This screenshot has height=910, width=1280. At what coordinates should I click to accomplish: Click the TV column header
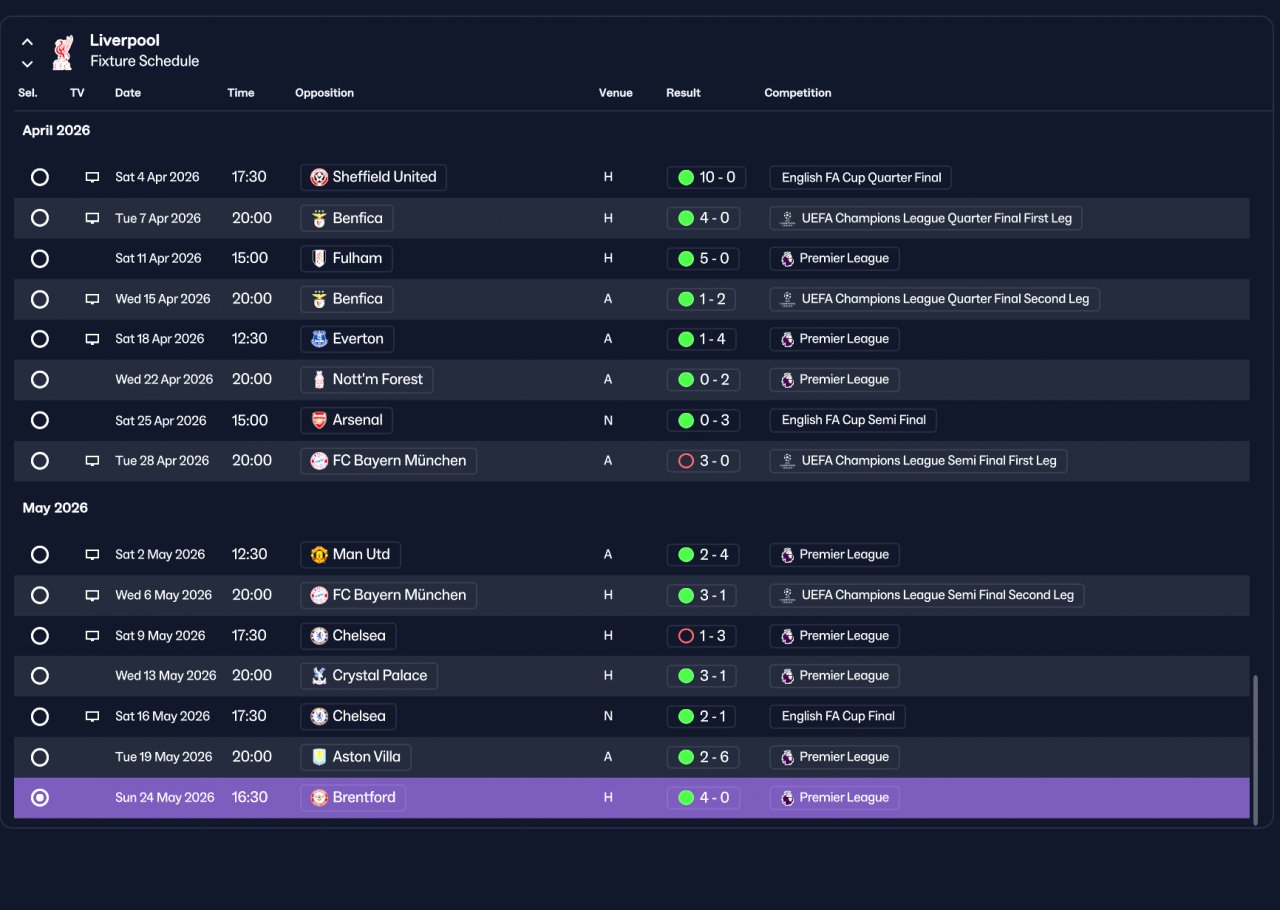click(x=77, y=93)
